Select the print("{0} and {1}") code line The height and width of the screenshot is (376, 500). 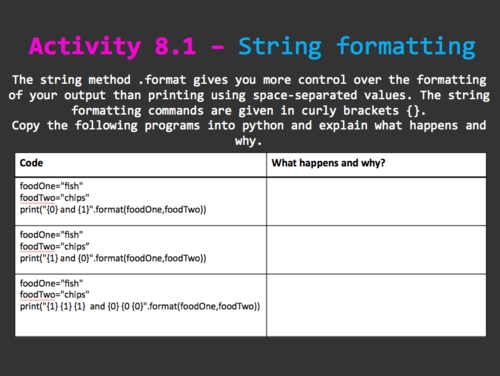click(113, 210)
